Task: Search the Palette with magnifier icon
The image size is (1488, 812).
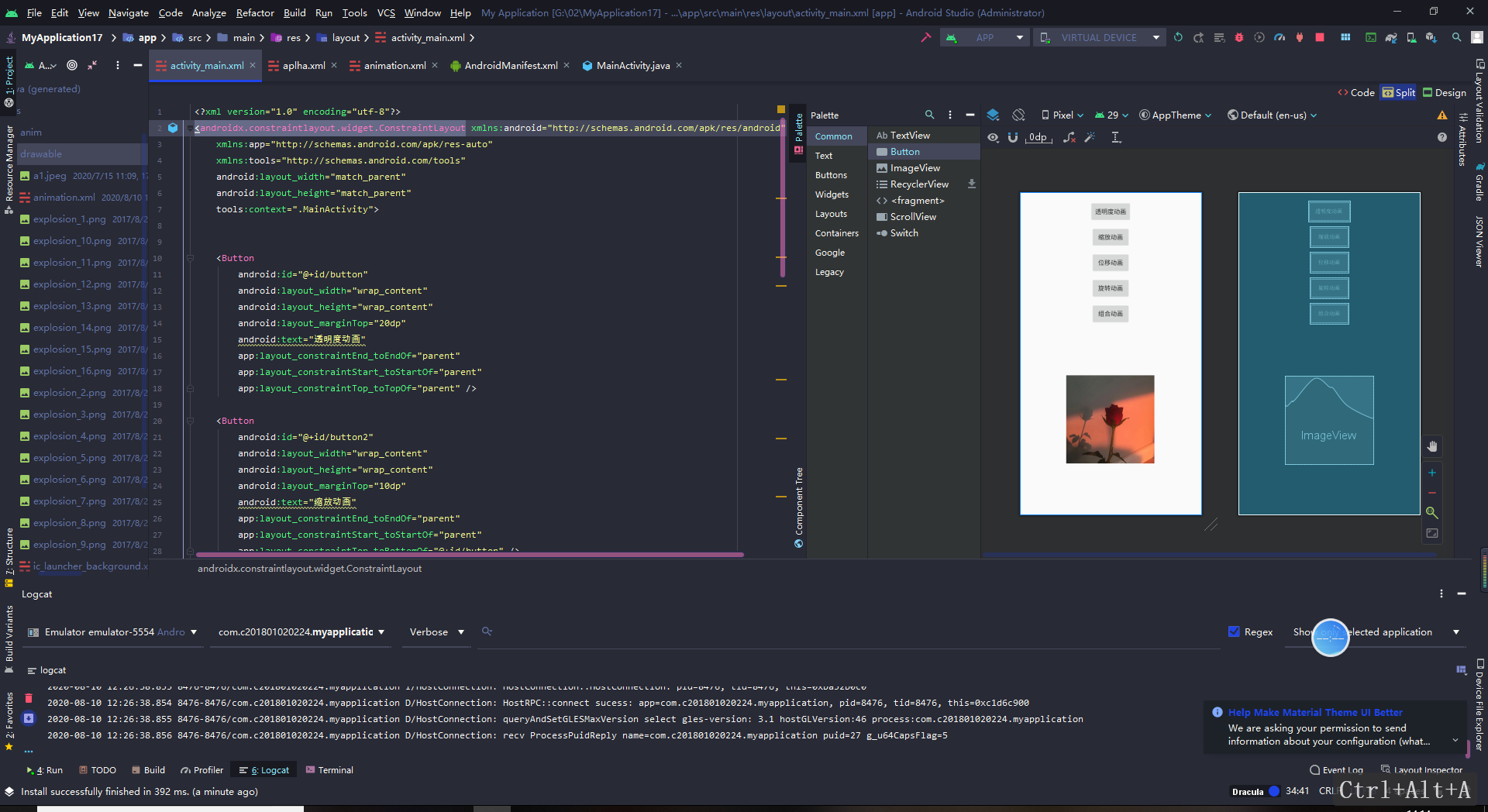Action: [x=929, y=115]
